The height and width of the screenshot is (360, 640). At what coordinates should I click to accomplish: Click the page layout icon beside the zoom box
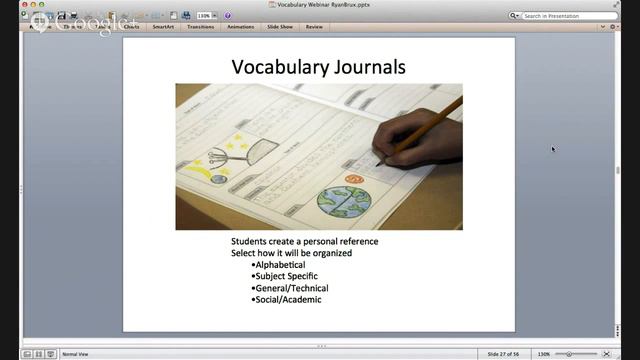[x=173, y=16]
